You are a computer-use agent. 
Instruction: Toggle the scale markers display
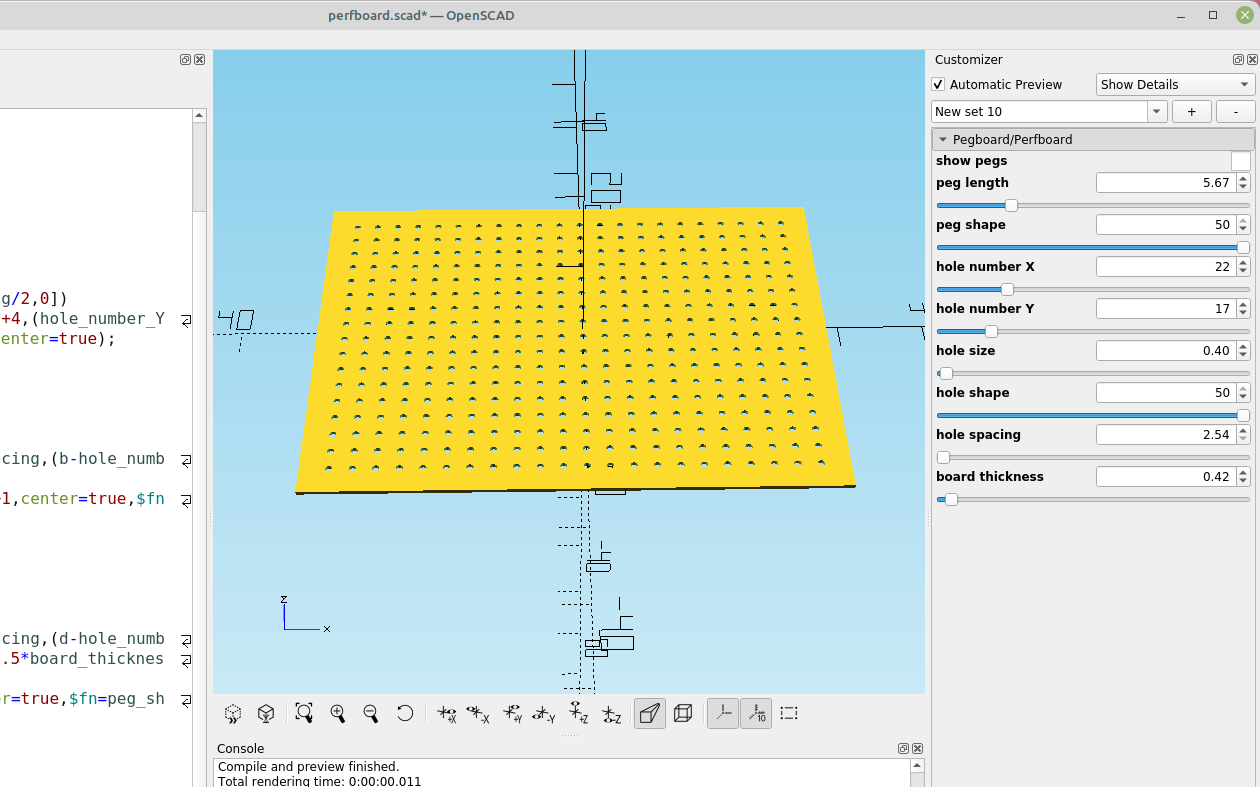pos(756,713)
